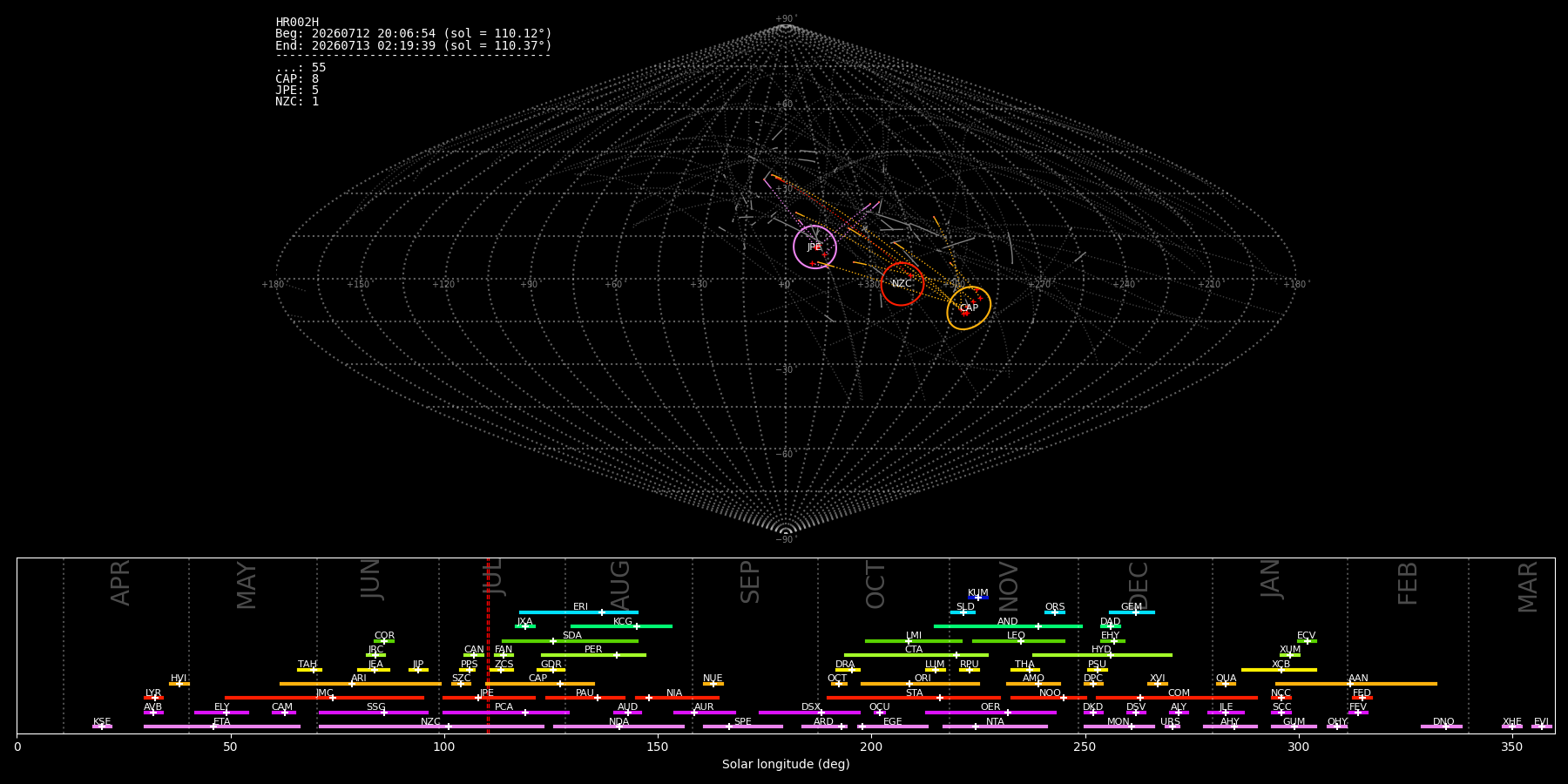Click the yellow DRA shower marker
Viewport: 1568px width, 784px height.
pos(848,670)
